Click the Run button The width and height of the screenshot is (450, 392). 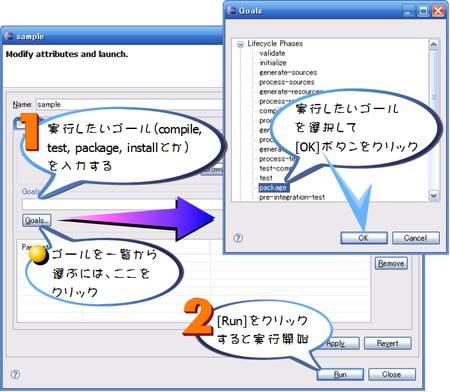pyautogui.click(x=340, y=374)
